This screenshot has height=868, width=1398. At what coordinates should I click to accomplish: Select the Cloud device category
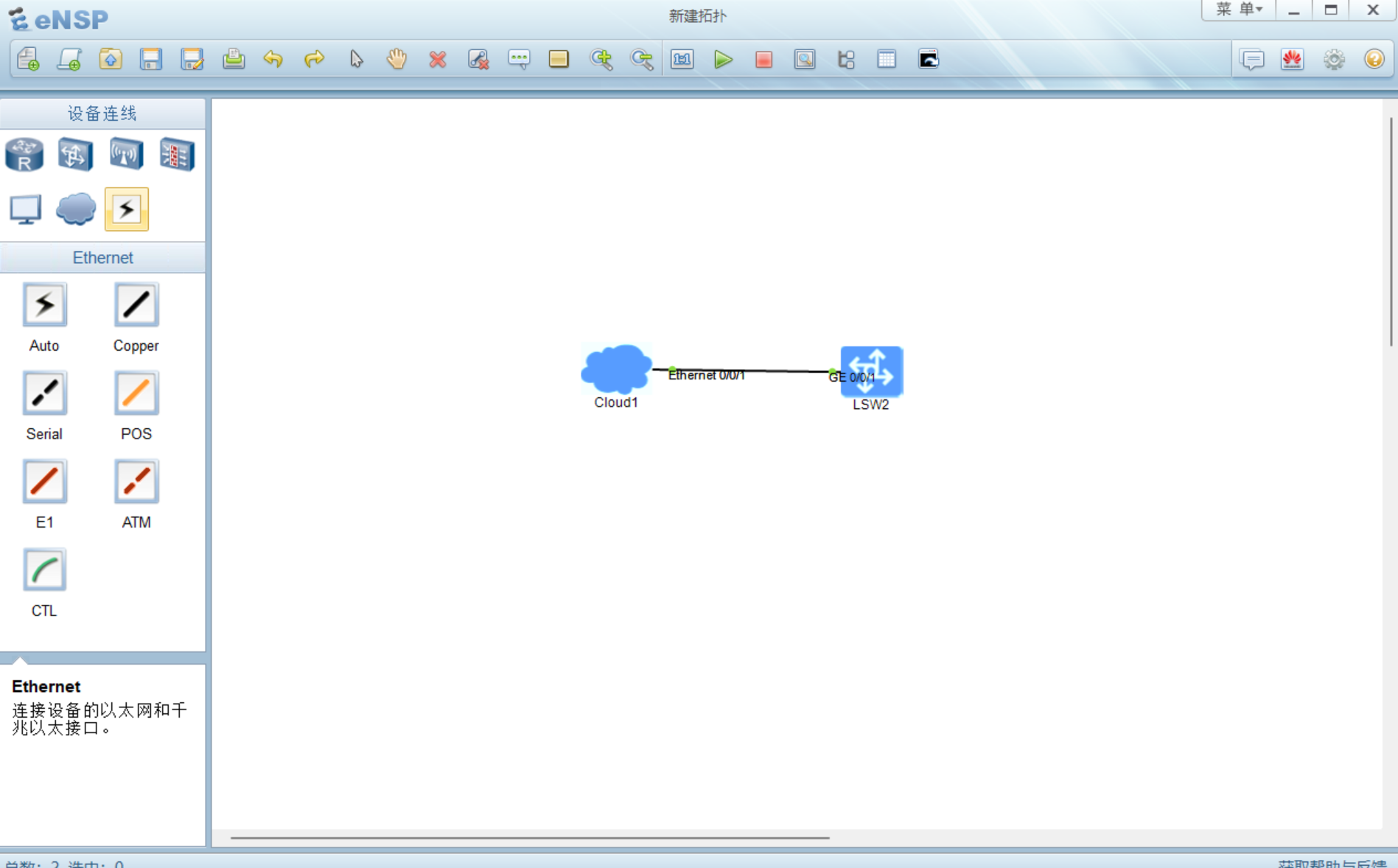76,209
